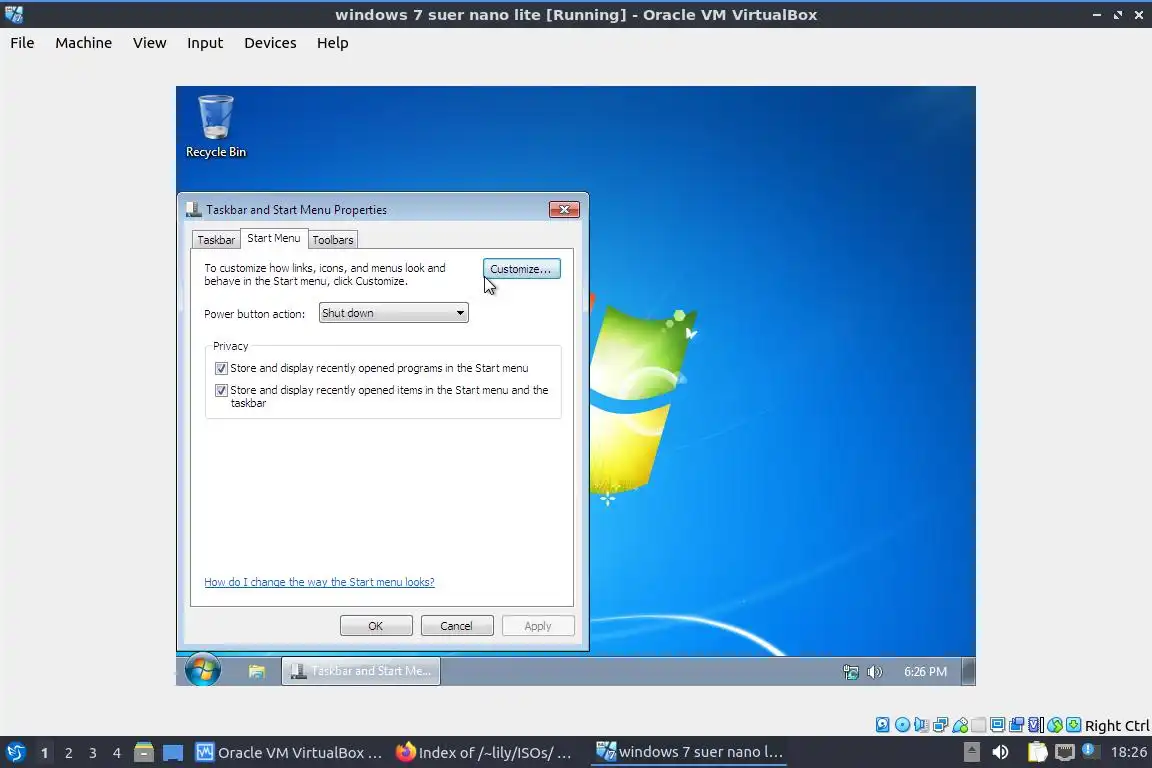
Task: Click the 6:26 PM guest clock
Action: pyautogui.click(x=925, y=672)
